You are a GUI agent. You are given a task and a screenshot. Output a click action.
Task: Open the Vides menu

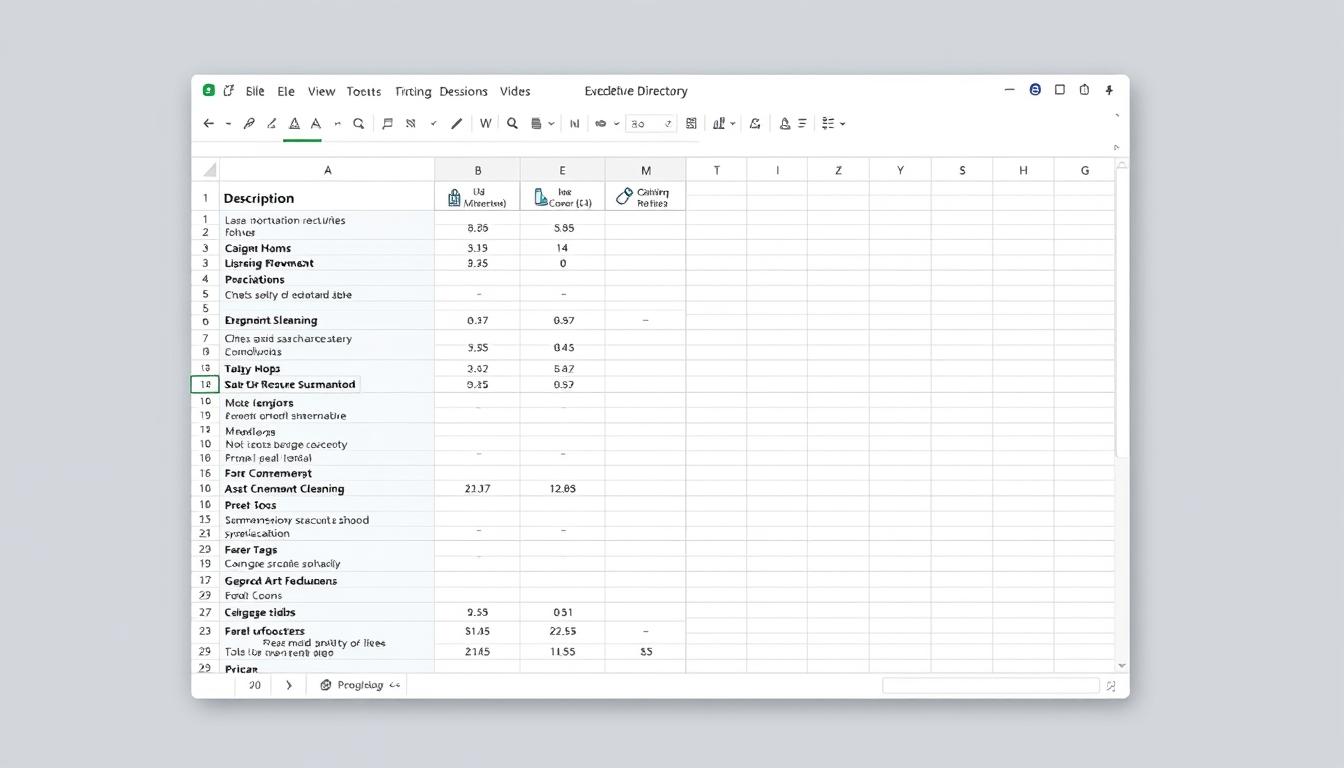[515, 91]
